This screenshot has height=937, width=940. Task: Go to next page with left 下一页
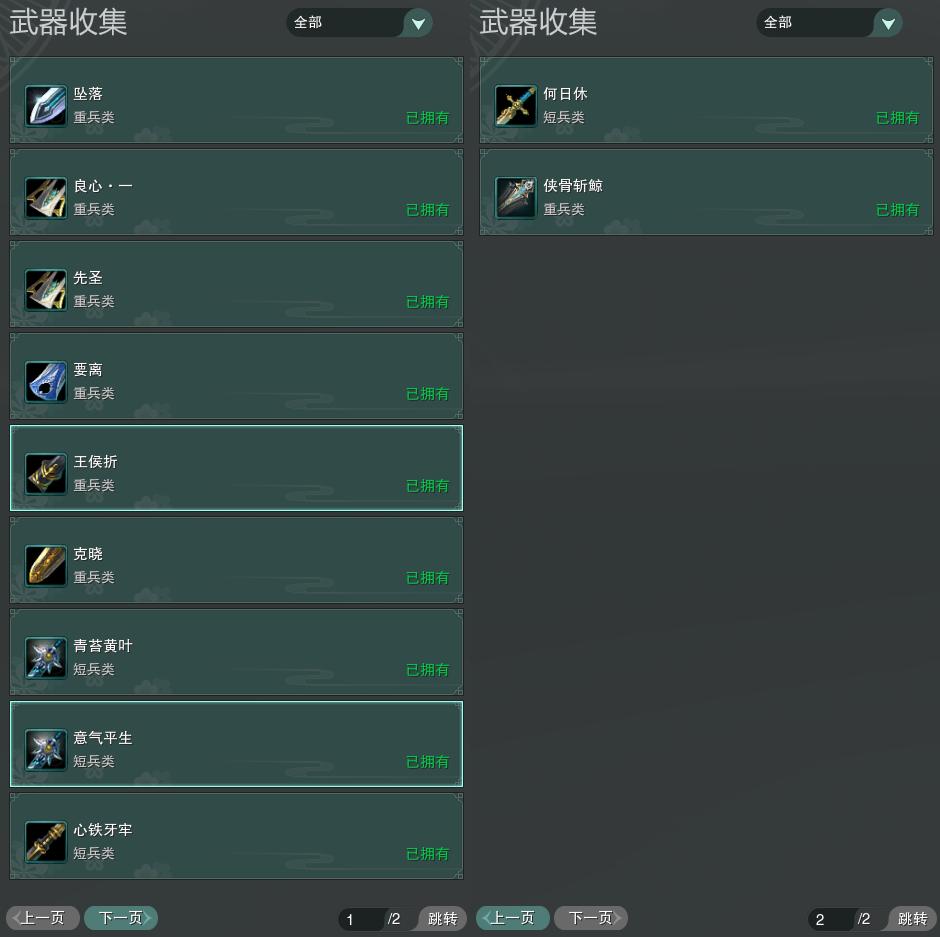[121, 918]
